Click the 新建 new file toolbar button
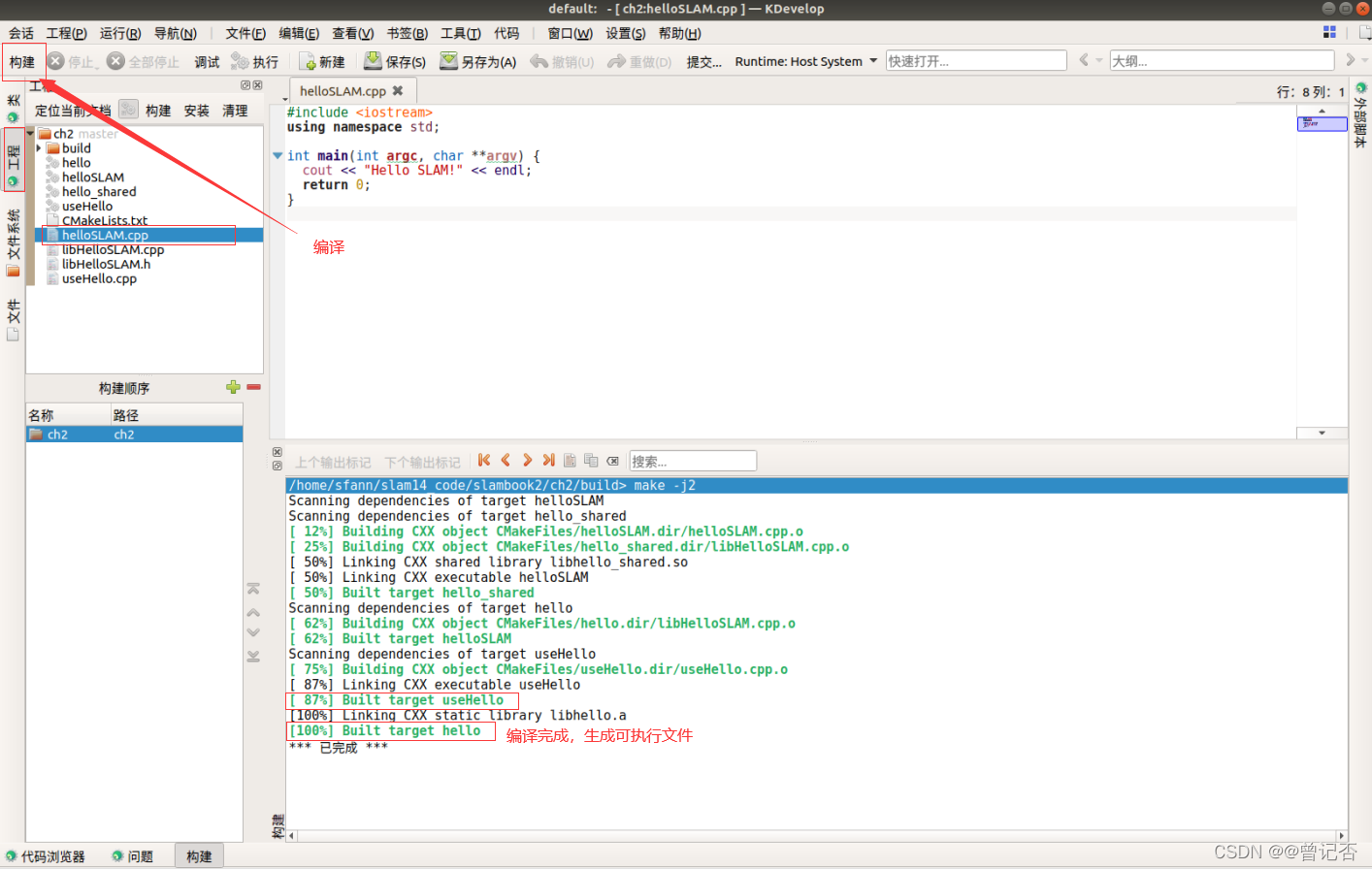Image resolution: width=1372 pixels, height=870 pixels. (x=322, y=62)
